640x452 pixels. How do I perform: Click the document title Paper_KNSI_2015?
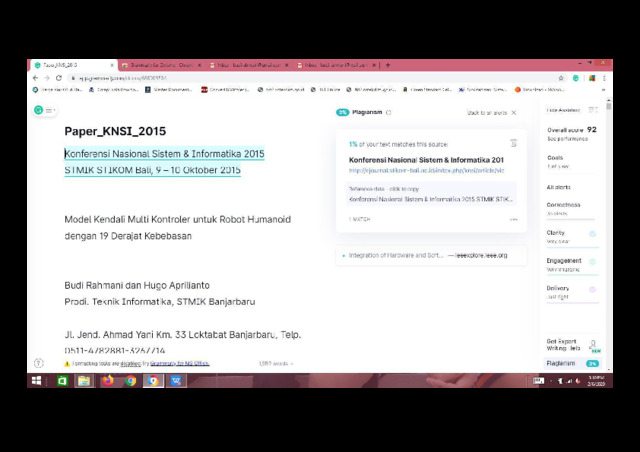pyautogui.click(x=115, y=131)
